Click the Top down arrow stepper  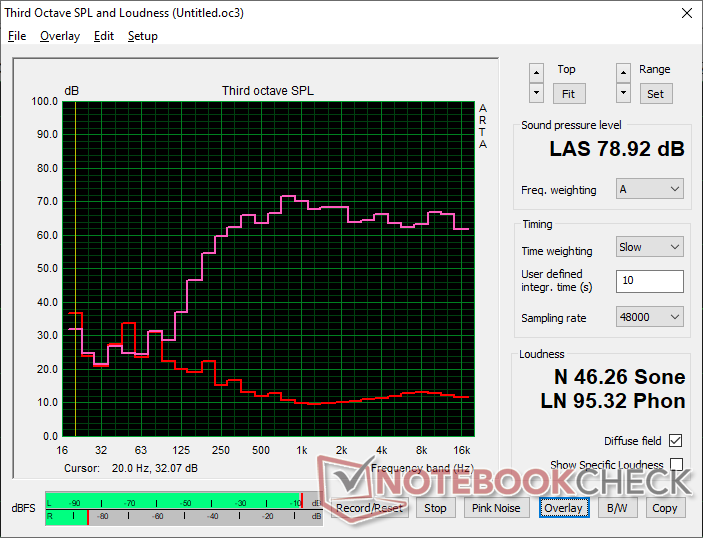click(x=536, y=93)
